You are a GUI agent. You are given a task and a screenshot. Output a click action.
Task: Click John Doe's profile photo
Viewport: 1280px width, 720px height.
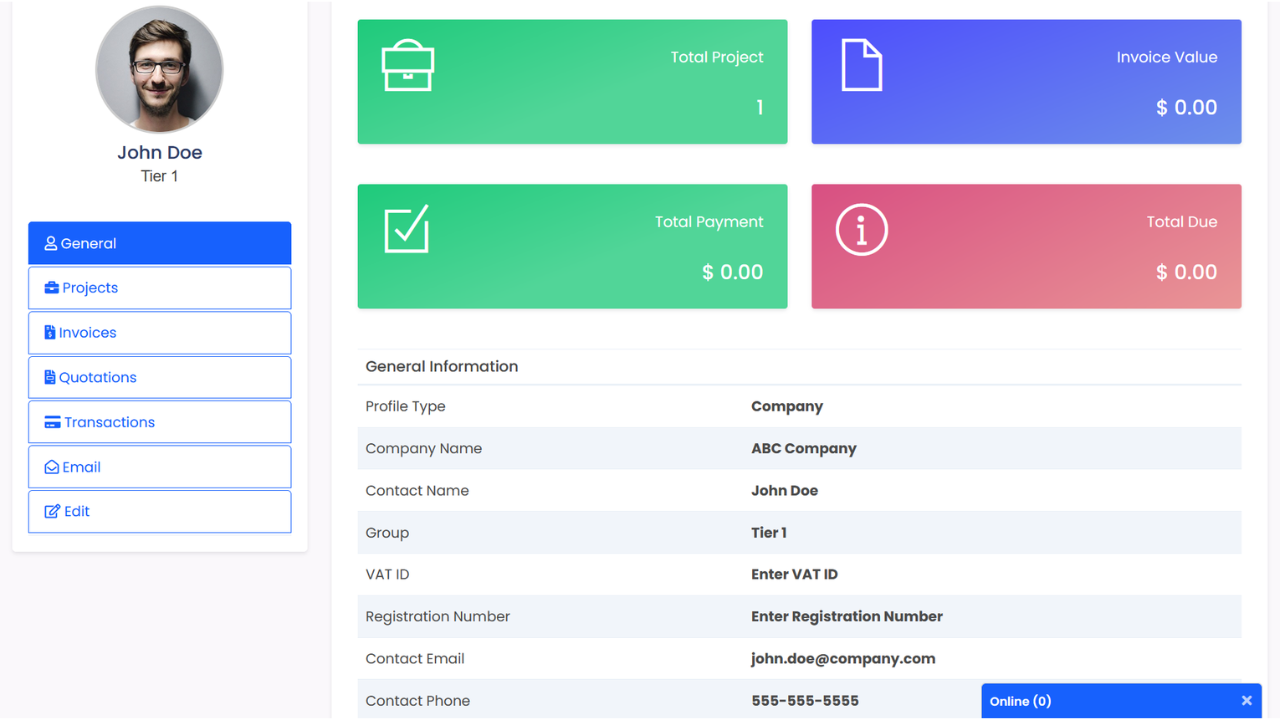[159, 69]
